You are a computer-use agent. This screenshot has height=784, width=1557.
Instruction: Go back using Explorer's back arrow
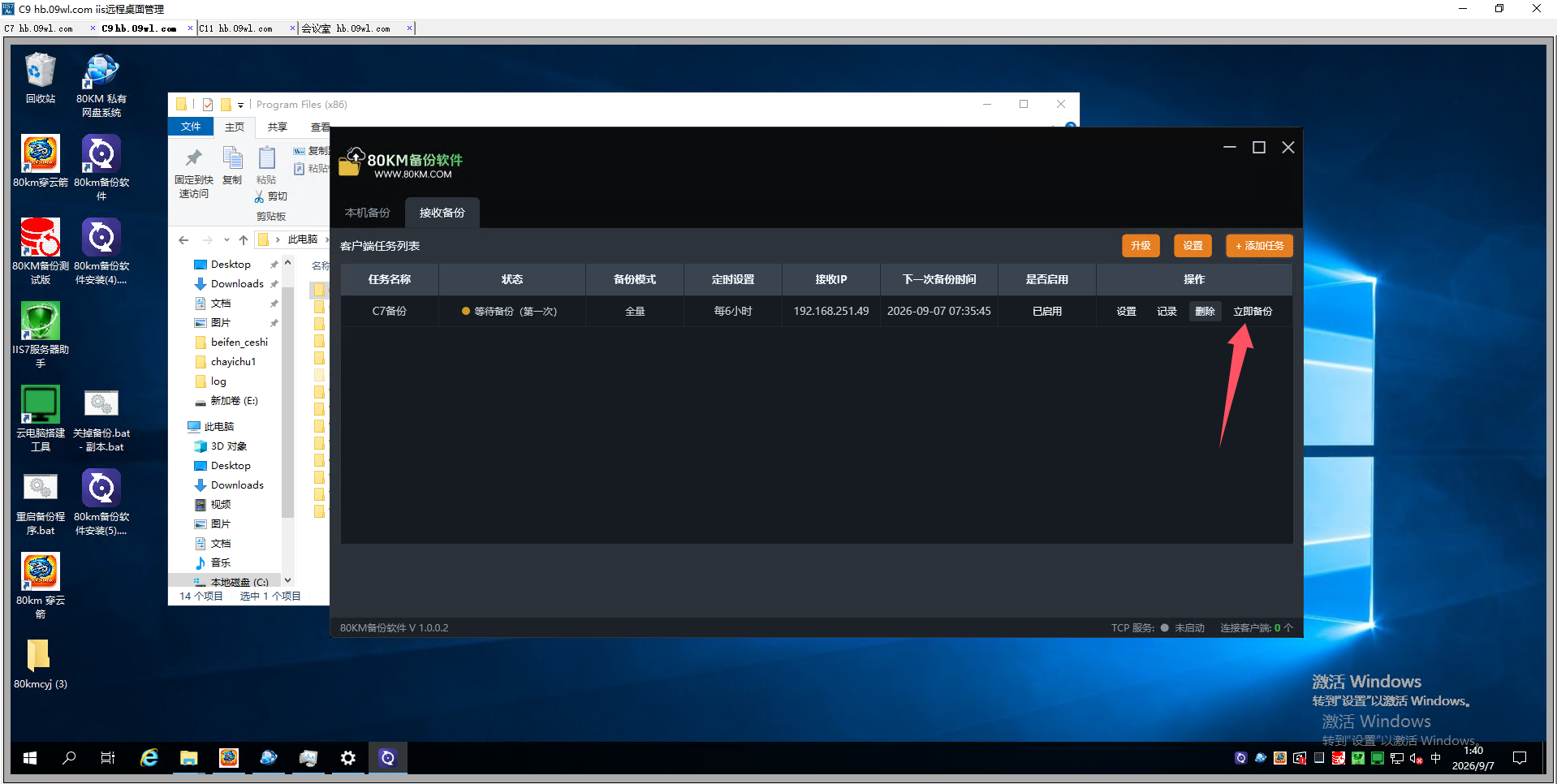(x=183, y=239)
